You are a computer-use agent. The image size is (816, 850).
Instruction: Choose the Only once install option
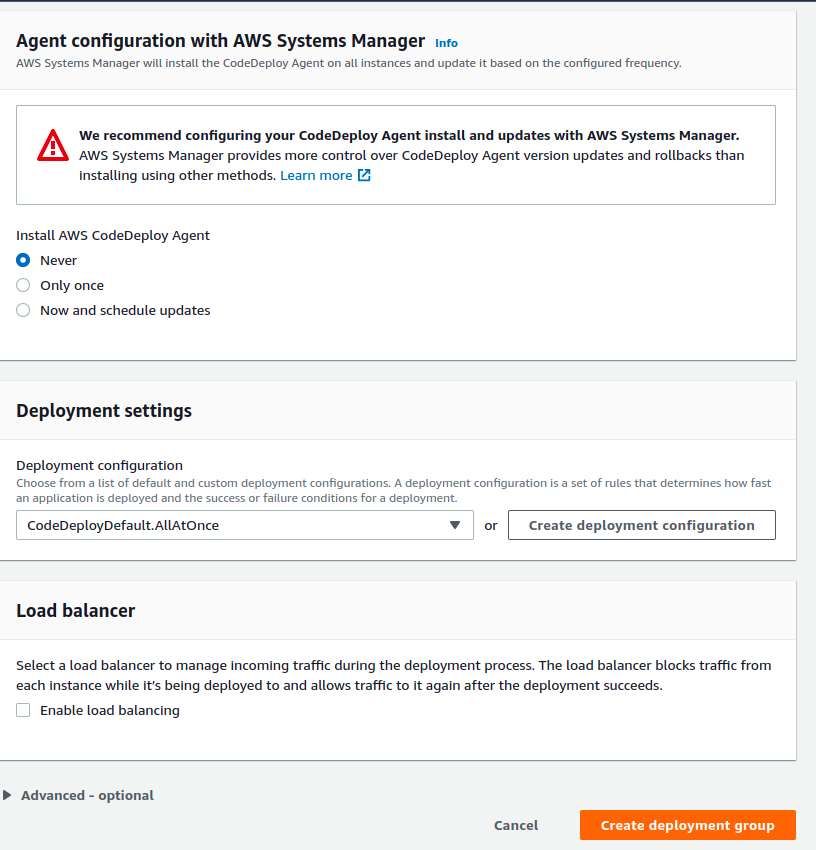pos(23,285)
